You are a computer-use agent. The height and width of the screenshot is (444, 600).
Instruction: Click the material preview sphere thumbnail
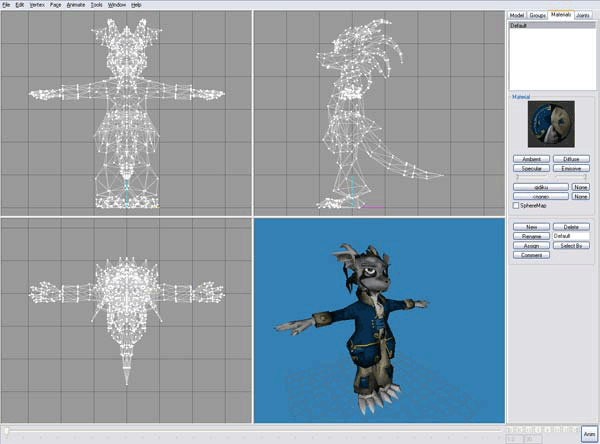click(x=551, y=124)
